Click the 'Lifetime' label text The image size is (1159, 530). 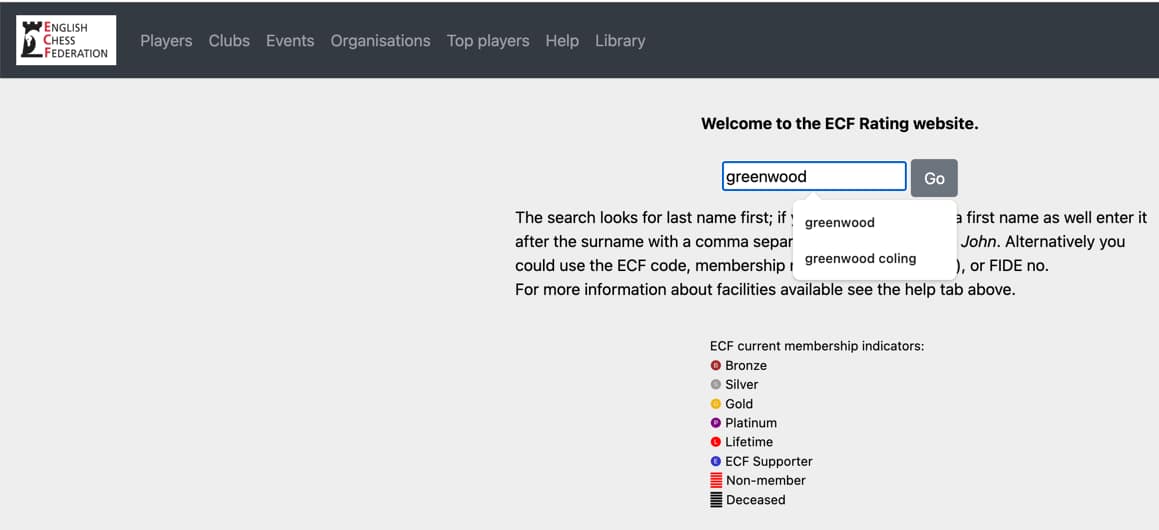[x=749, y=442]
